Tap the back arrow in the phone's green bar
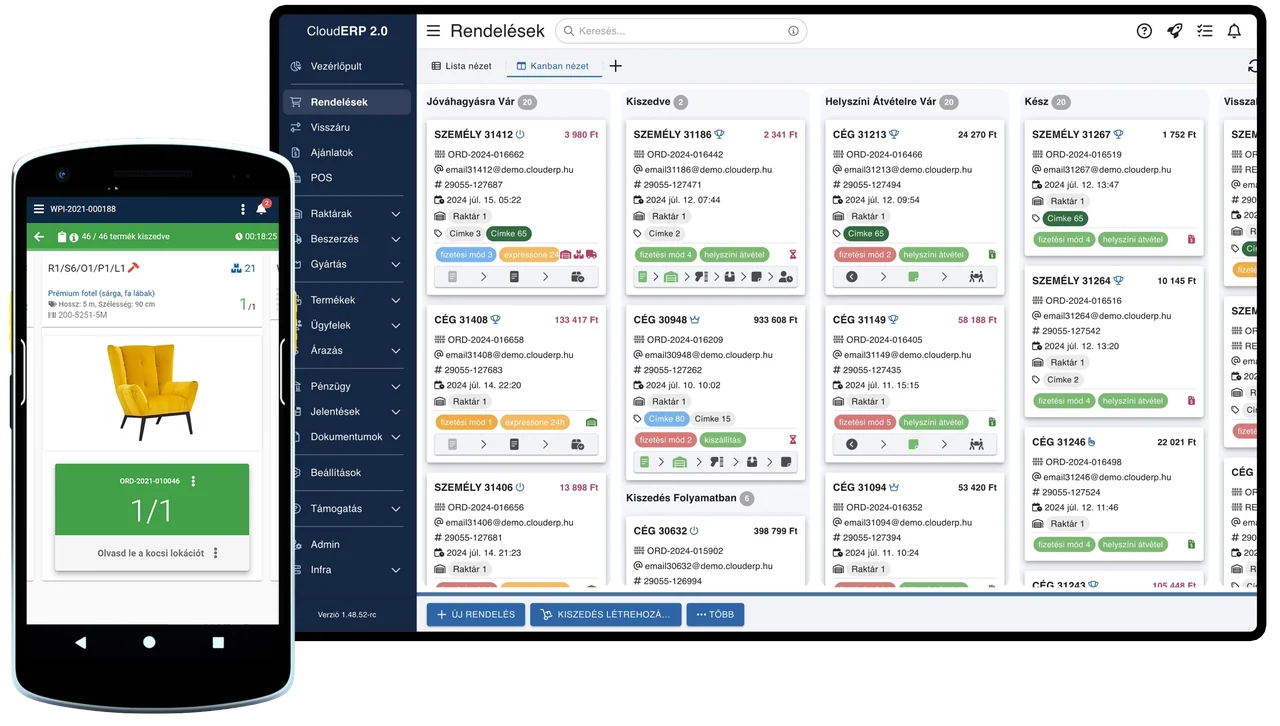This screenshot has width=1280, height=726. pos(39,237)
